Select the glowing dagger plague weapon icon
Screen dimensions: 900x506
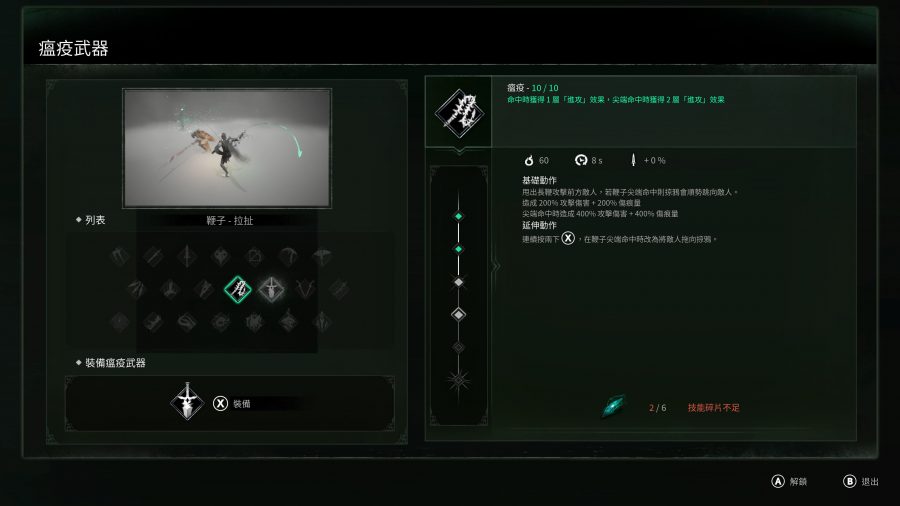pos(271,289)
